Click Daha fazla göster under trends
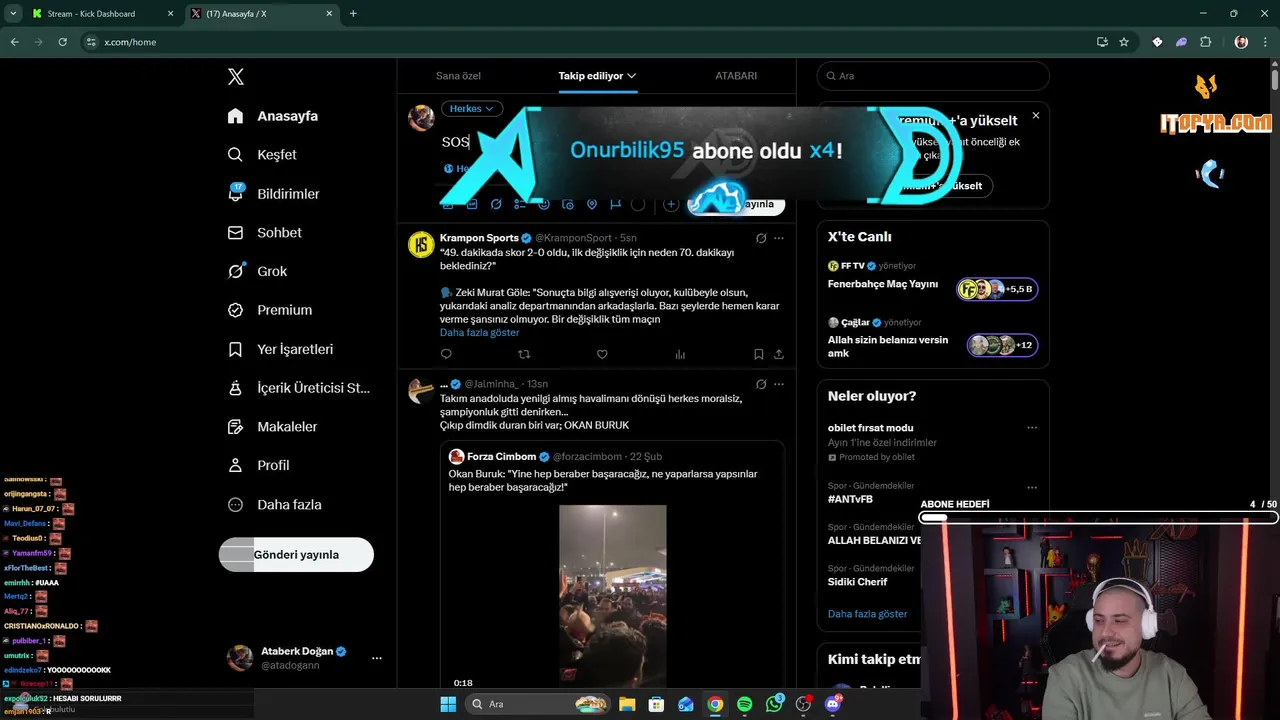 pyautogui.click(x=868, y=614)
